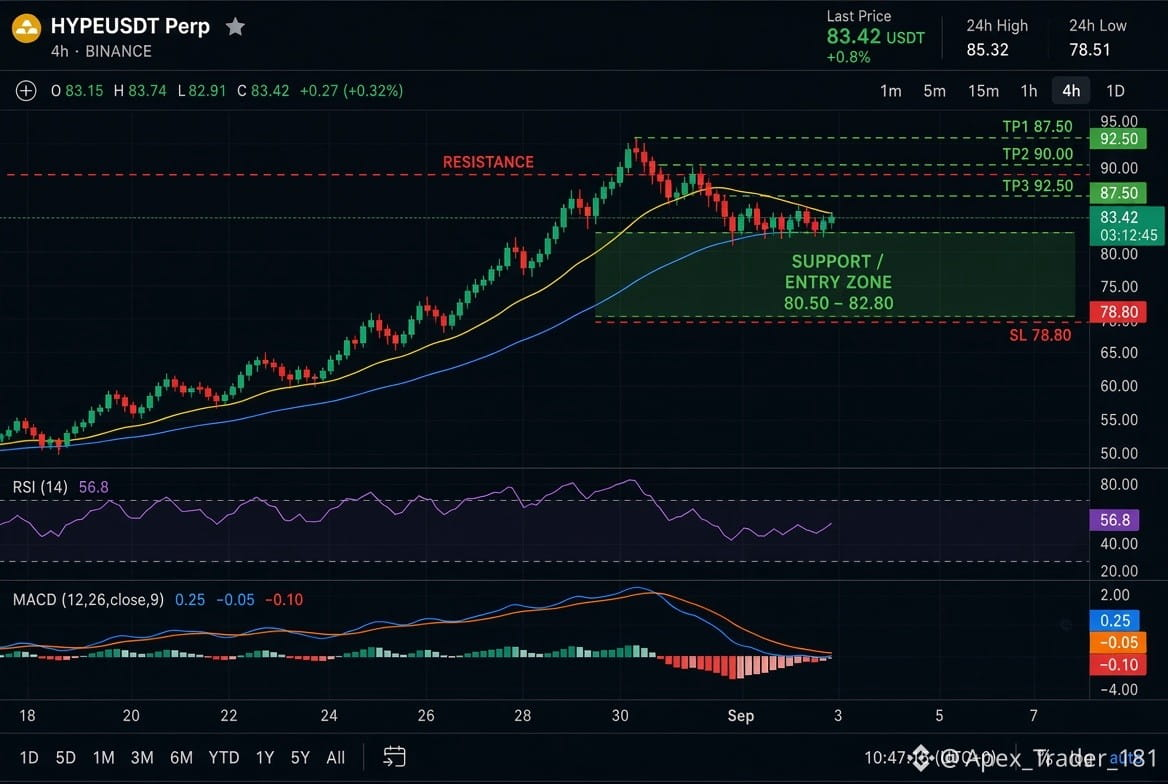The height and width of the screenshot is (784, 1168).
Task: Select the 1h timeframe
Action: coord(1029,91)
